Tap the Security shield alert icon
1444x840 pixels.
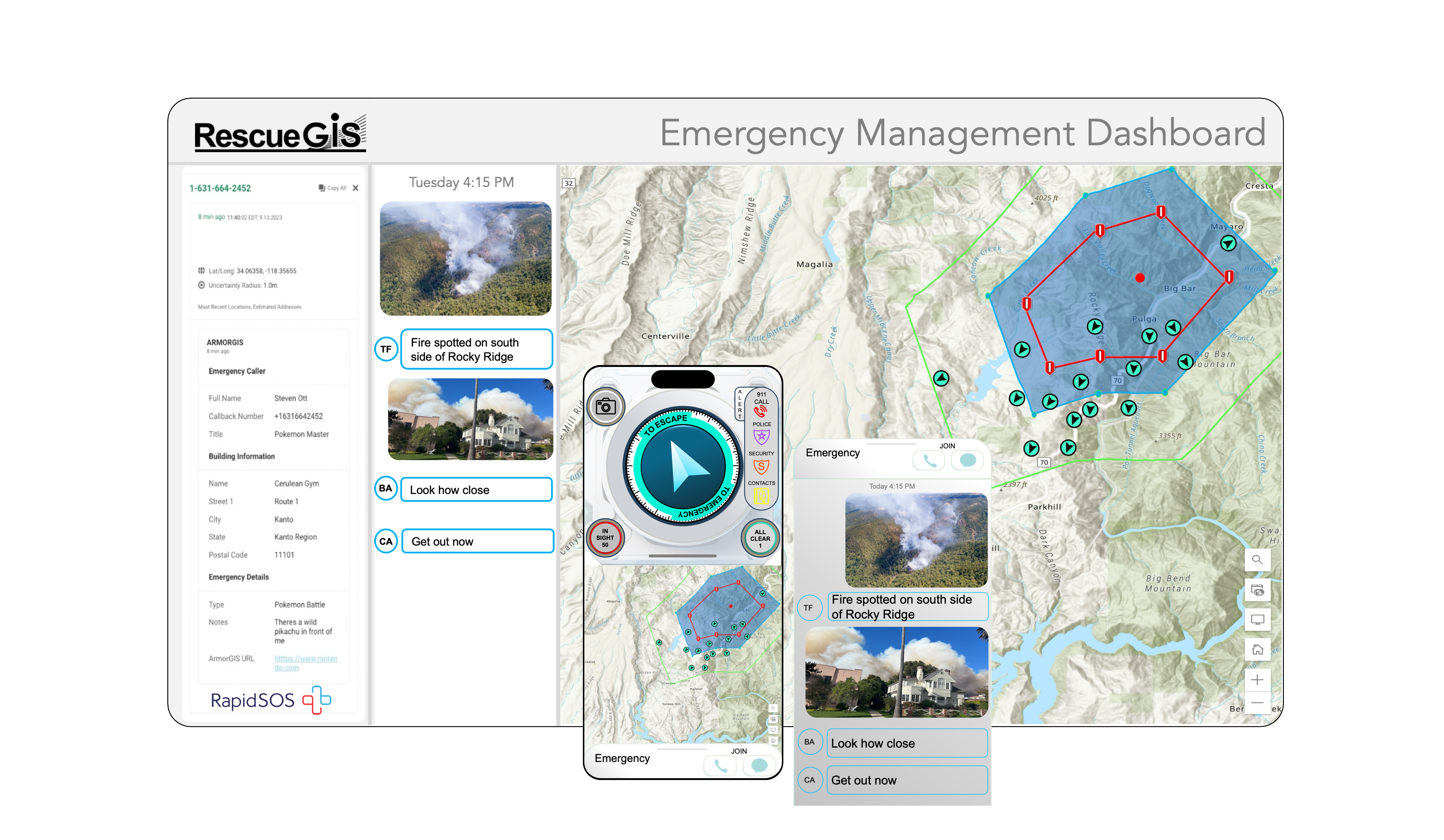coord(761,467)
